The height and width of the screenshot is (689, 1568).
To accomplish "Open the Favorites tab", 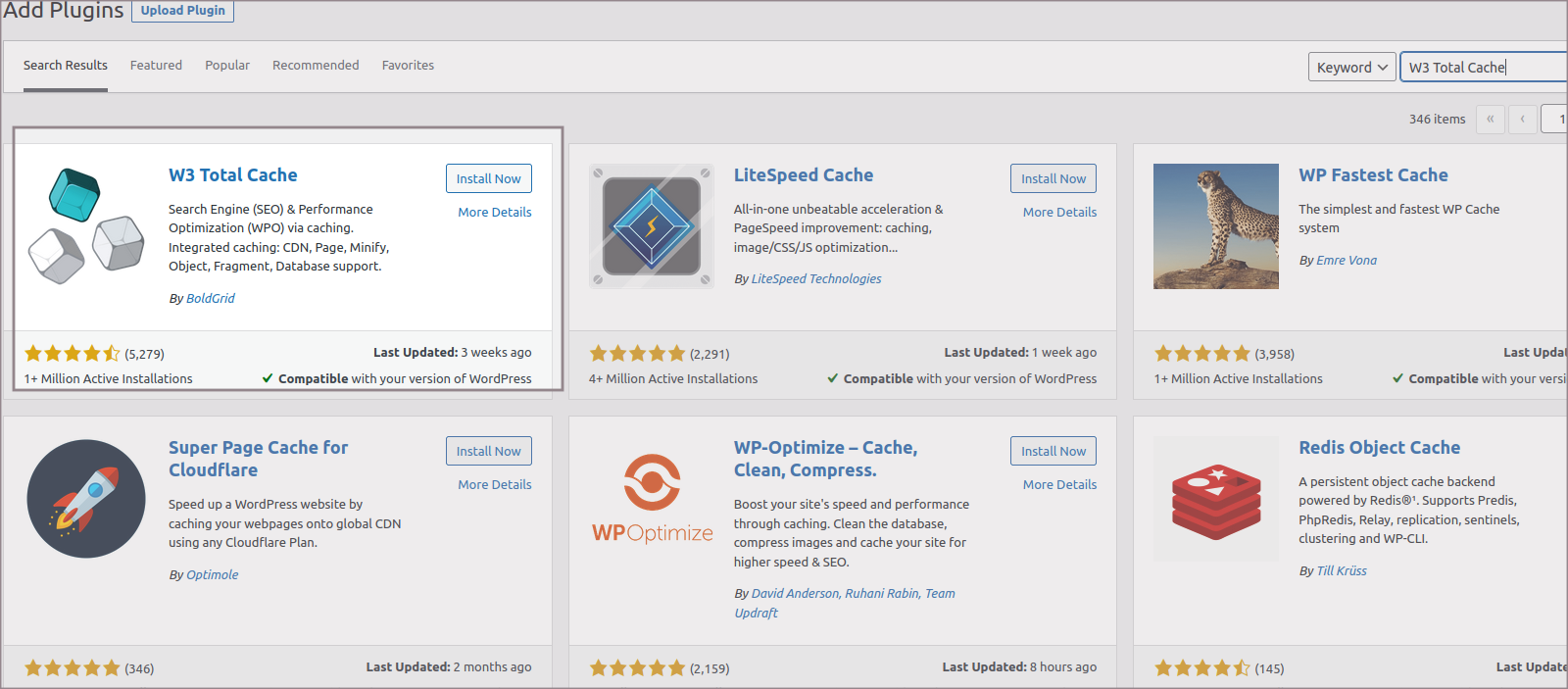I will 408,66.
